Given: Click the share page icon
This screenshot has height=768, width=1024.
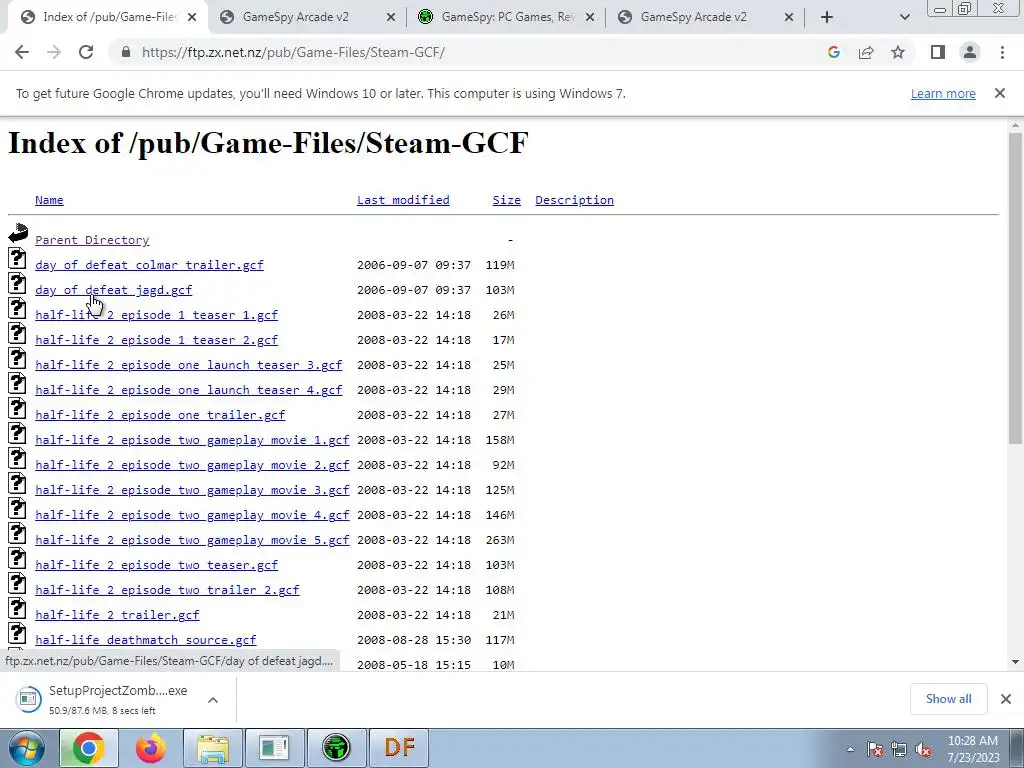Looking at the screenshot, I should coord(866,52).
